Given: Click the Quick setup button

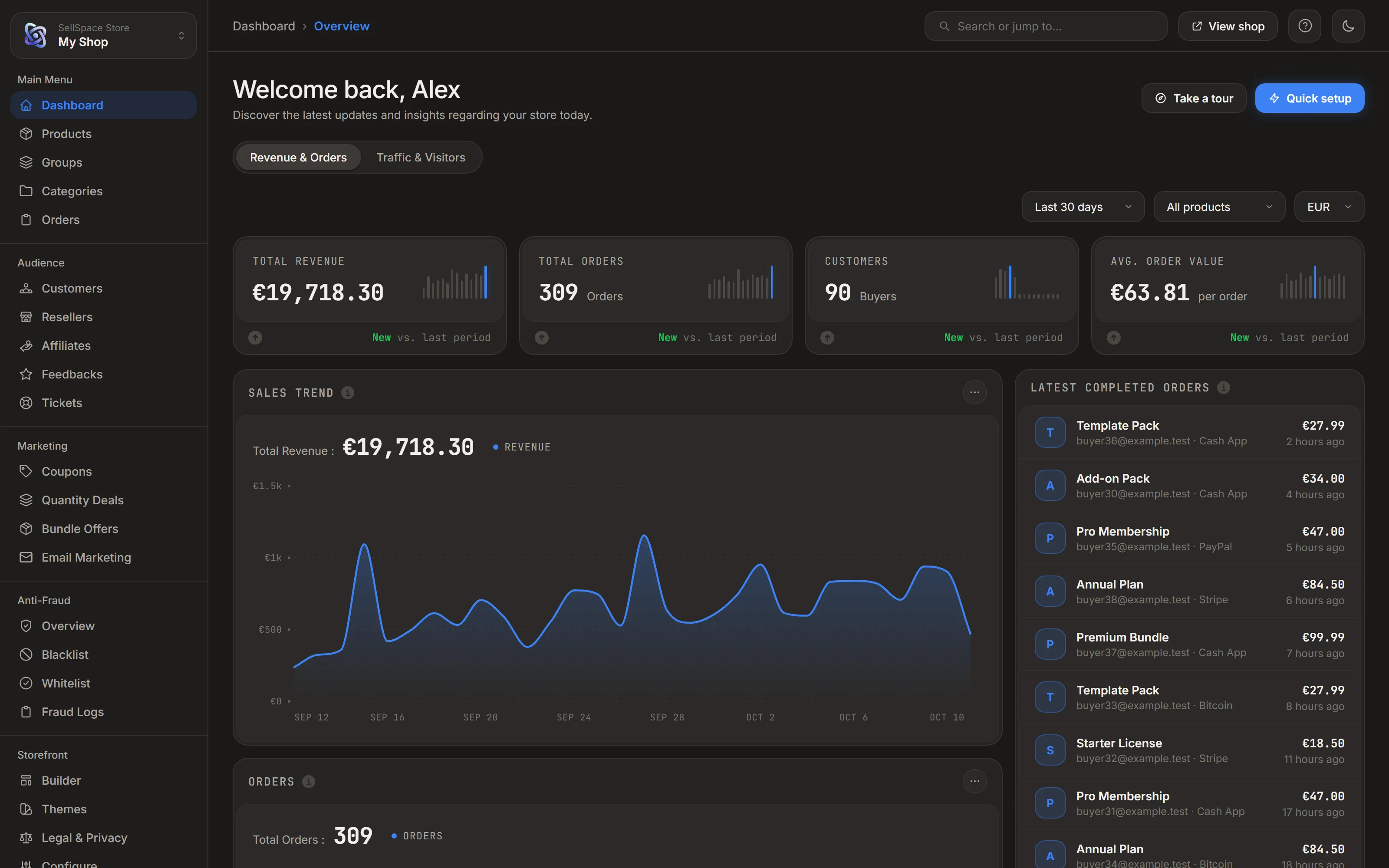Looking at the screenshot, I should click(1309, 98).
